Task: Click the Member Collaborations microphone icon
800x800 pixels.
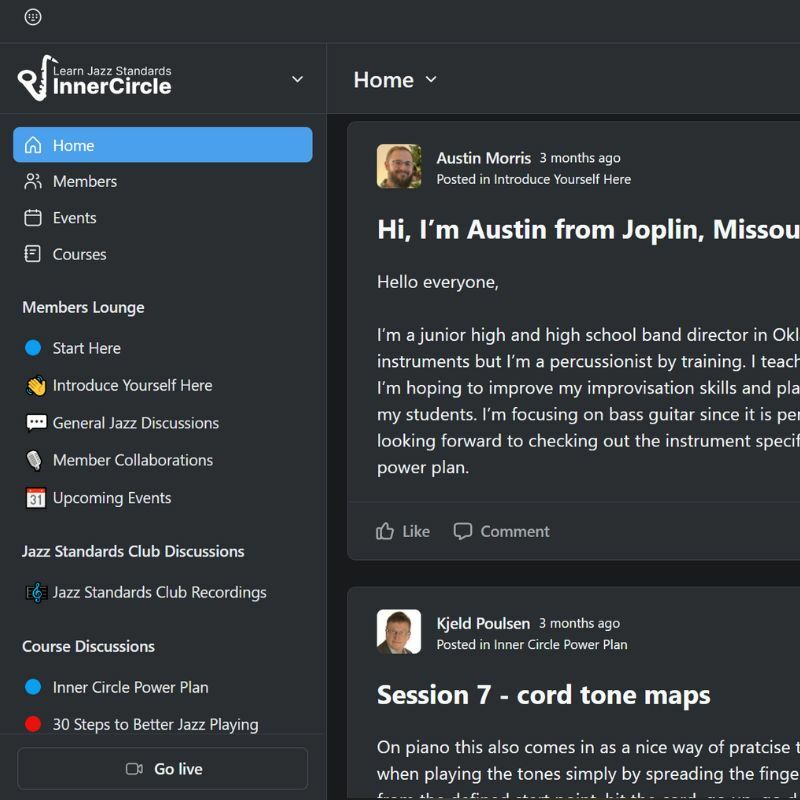Action: 35,460
